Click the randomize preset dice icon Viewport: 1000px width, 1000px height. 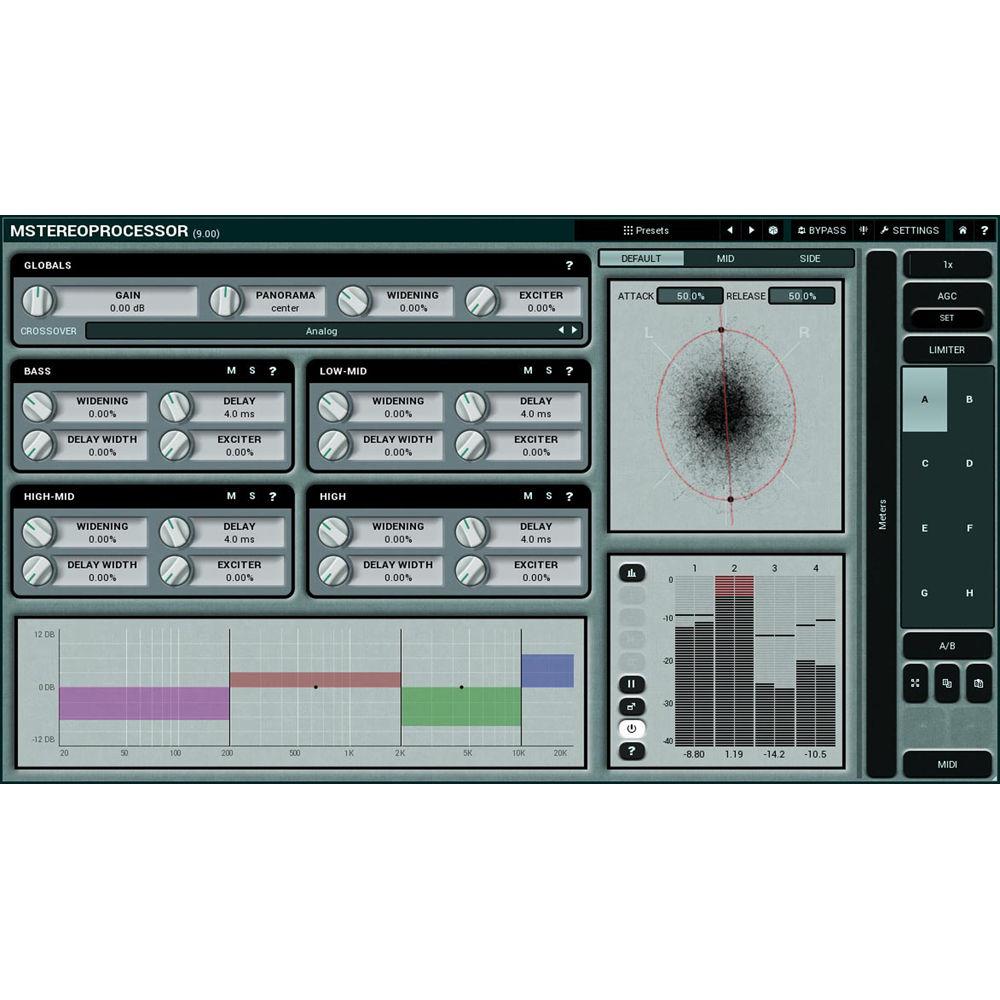[x=773, y=230]
